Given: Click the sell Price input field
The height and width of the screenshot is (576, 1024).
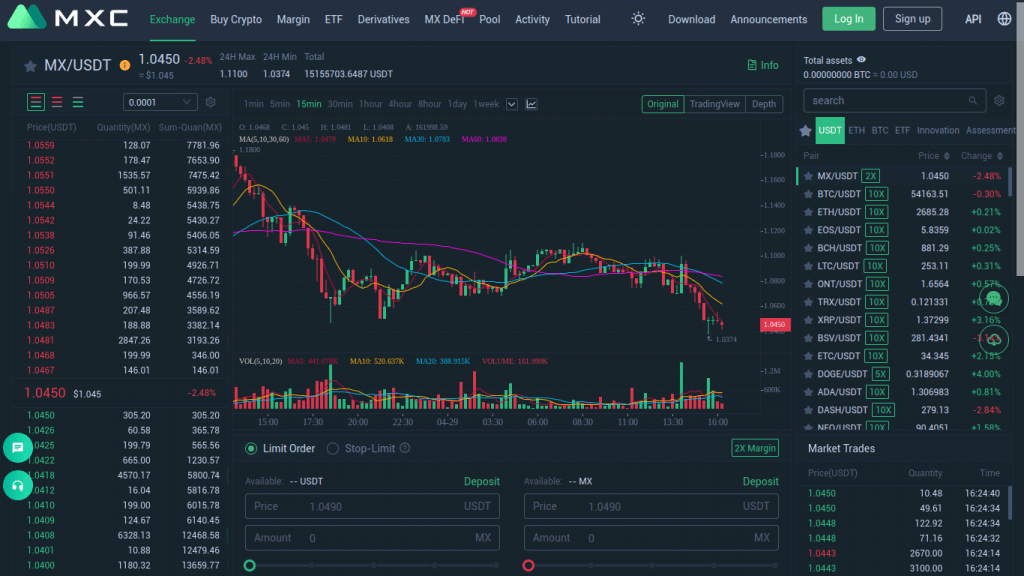Looking at the screenshot, I should pyautogui.click(x=651, y=506).
